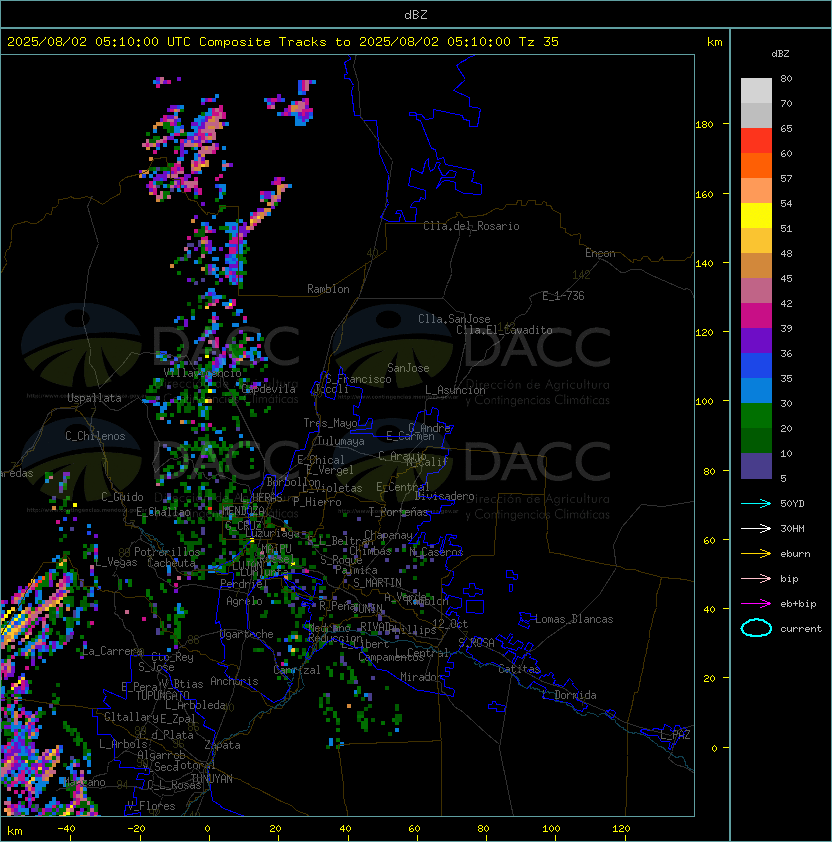
Task: Select the red swatch in the dBZ scale
Action: tap(756, 141)
